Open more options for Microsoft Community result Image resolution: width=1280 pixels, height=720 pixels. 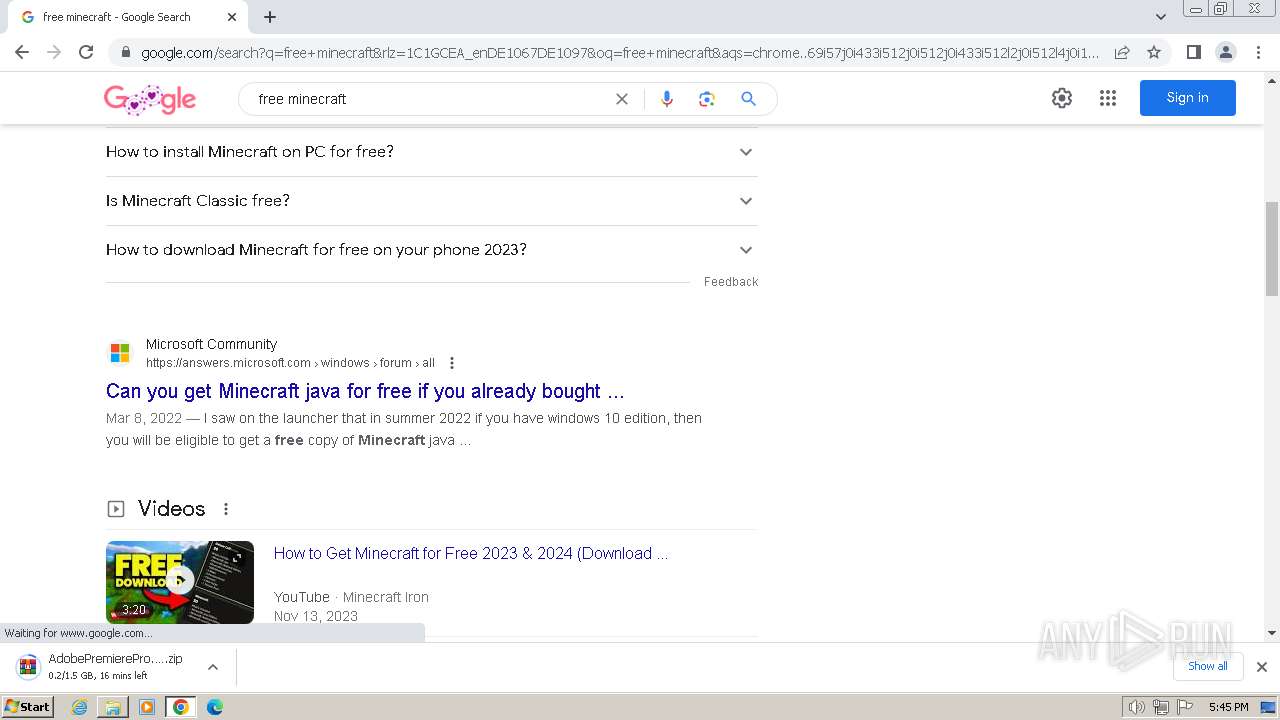point(452,363)
